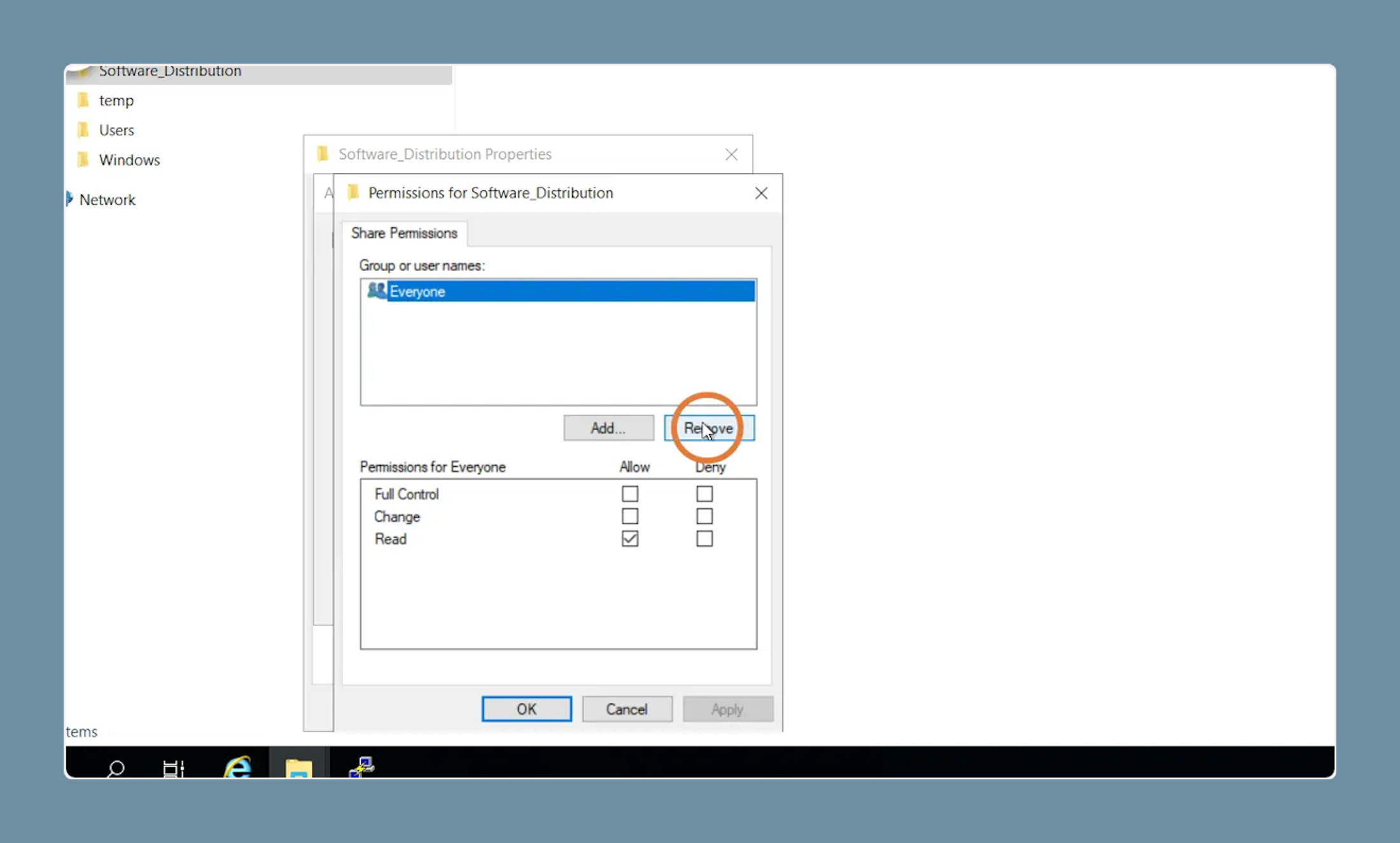Click the Read permission row label
The width and height of the screenshot is (1400, 843).
(x=390, y=539)
